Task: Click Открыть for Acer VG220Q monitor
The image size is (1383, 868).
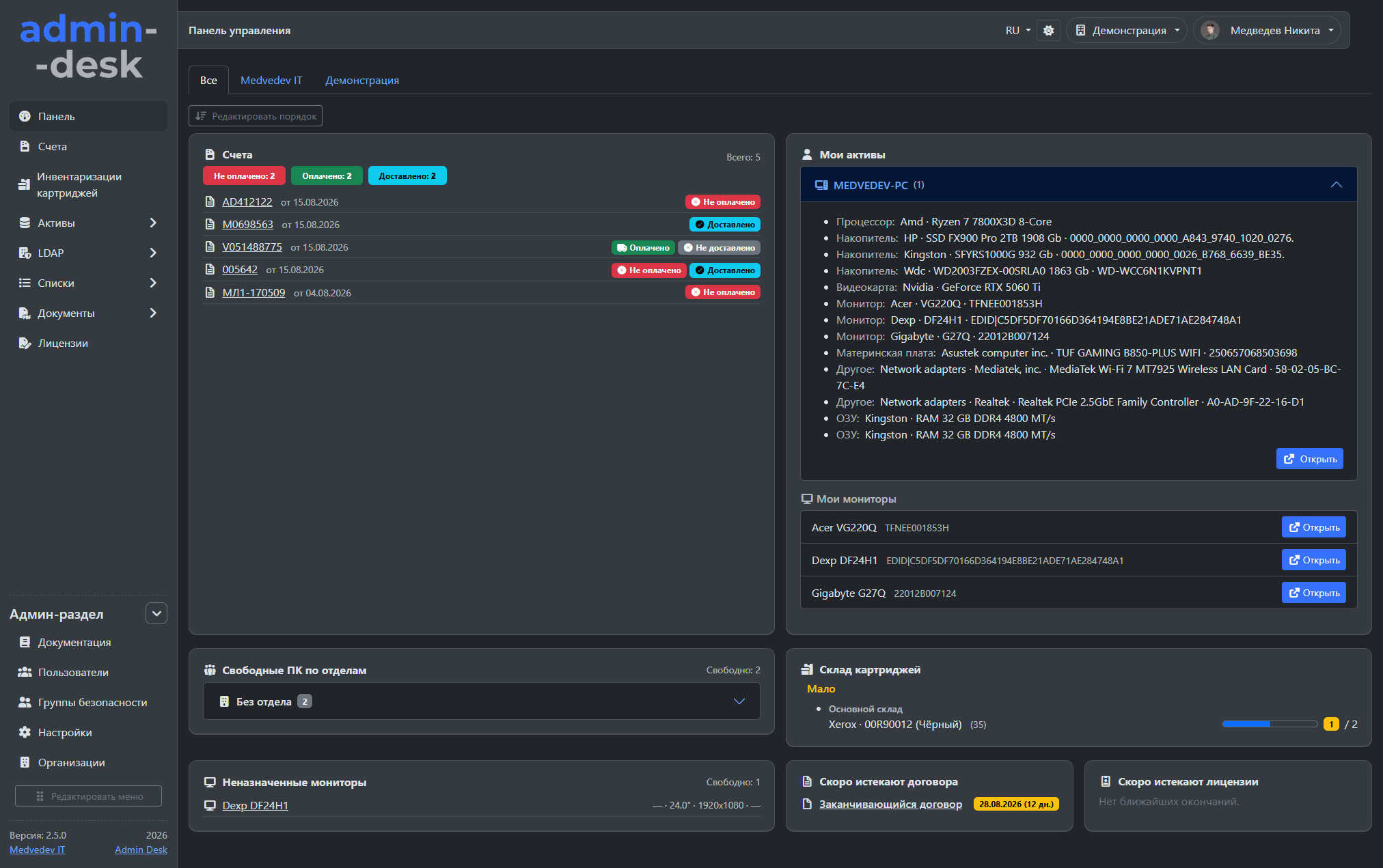Action: coord(1313,527)
